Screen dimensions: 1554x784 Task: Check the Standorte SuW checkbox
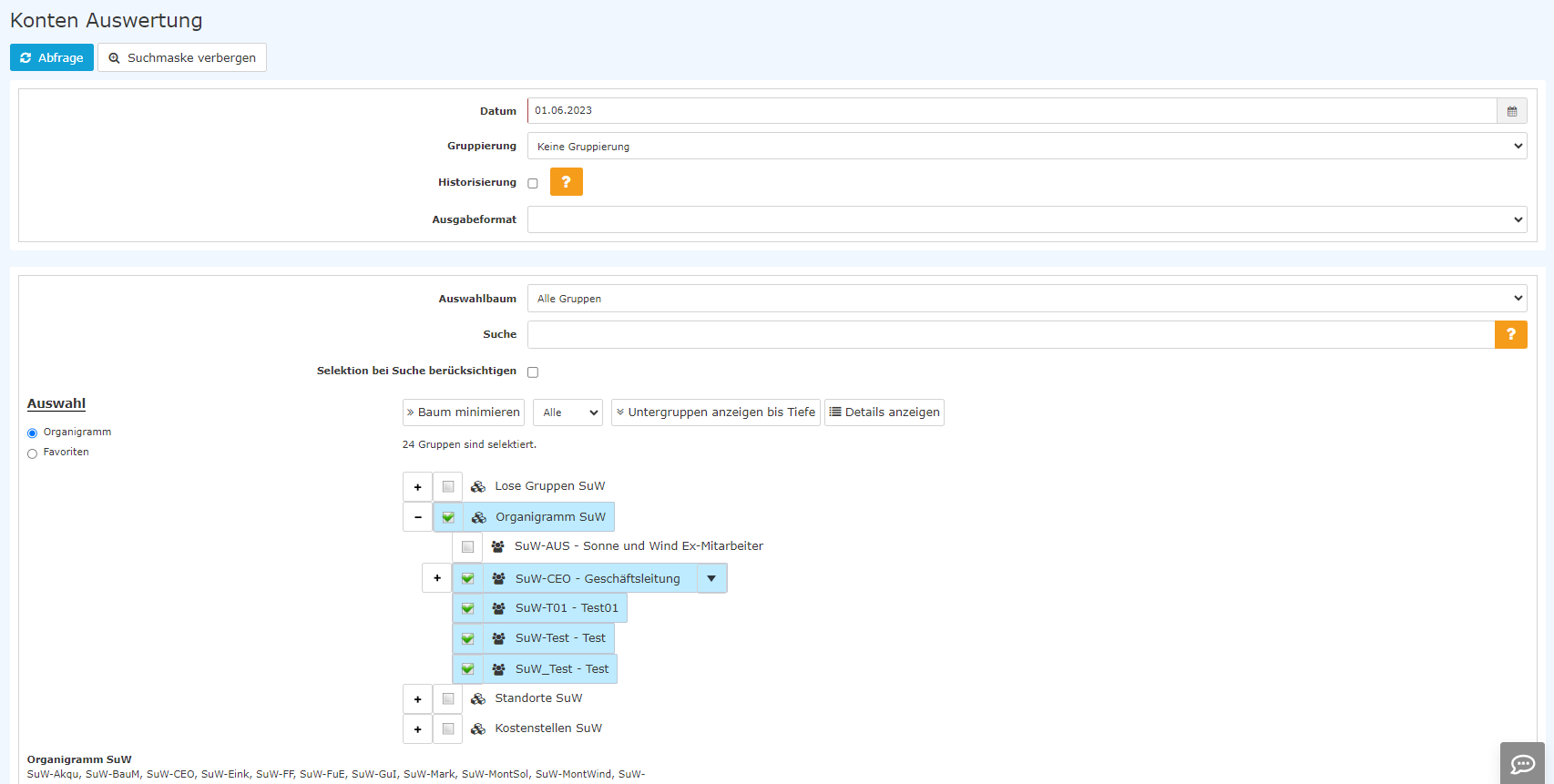pyautogui.click(x=448, y=698)
